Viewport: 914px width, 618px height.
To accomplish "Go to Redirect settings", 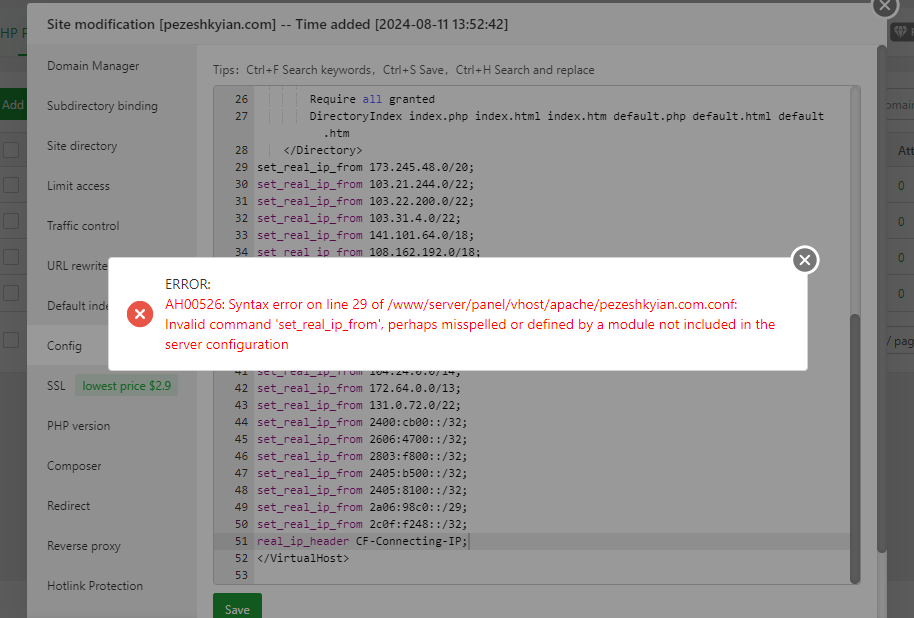I will point(69,506).
